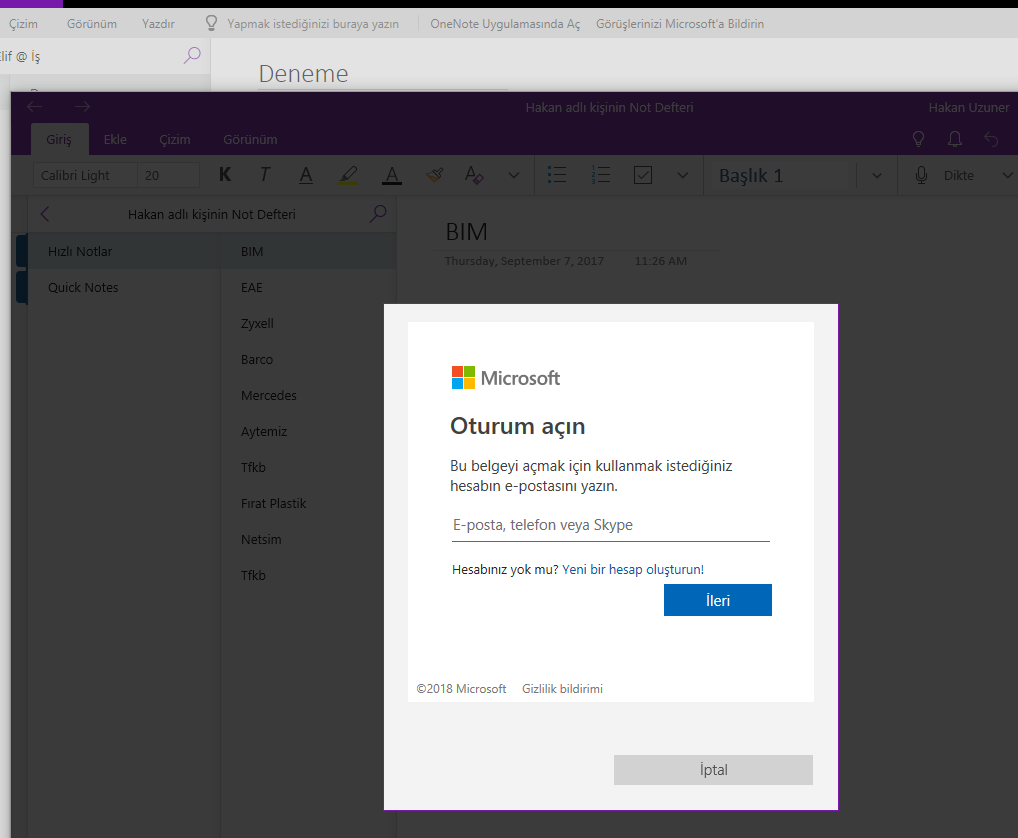Apply underline formatting in the ribbon
The width and height of the screenshot is (1018, 838).
click(306, 175)
